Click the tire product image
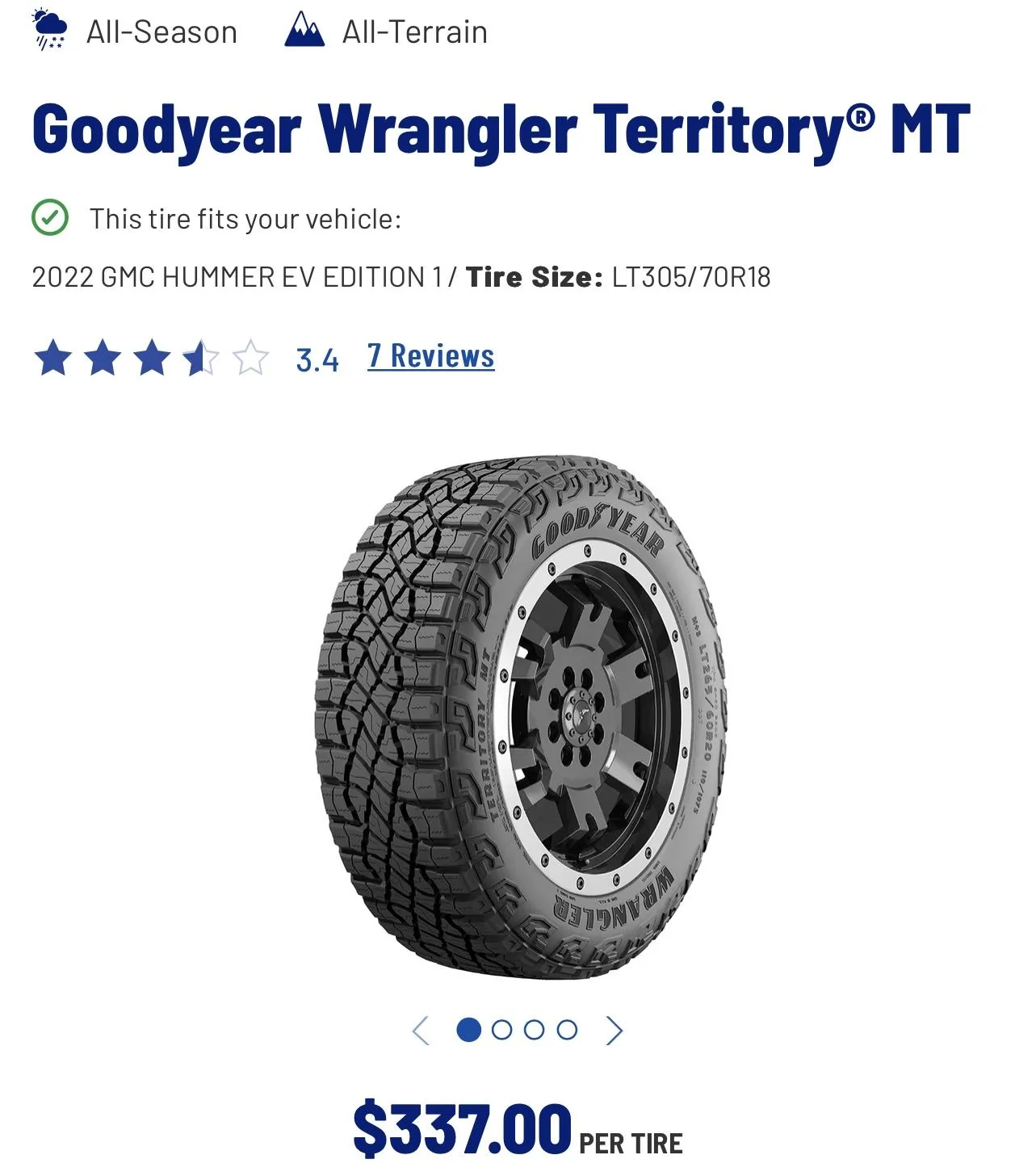This screenshot has height=1176, width=1036. click(x=518, y=717)
